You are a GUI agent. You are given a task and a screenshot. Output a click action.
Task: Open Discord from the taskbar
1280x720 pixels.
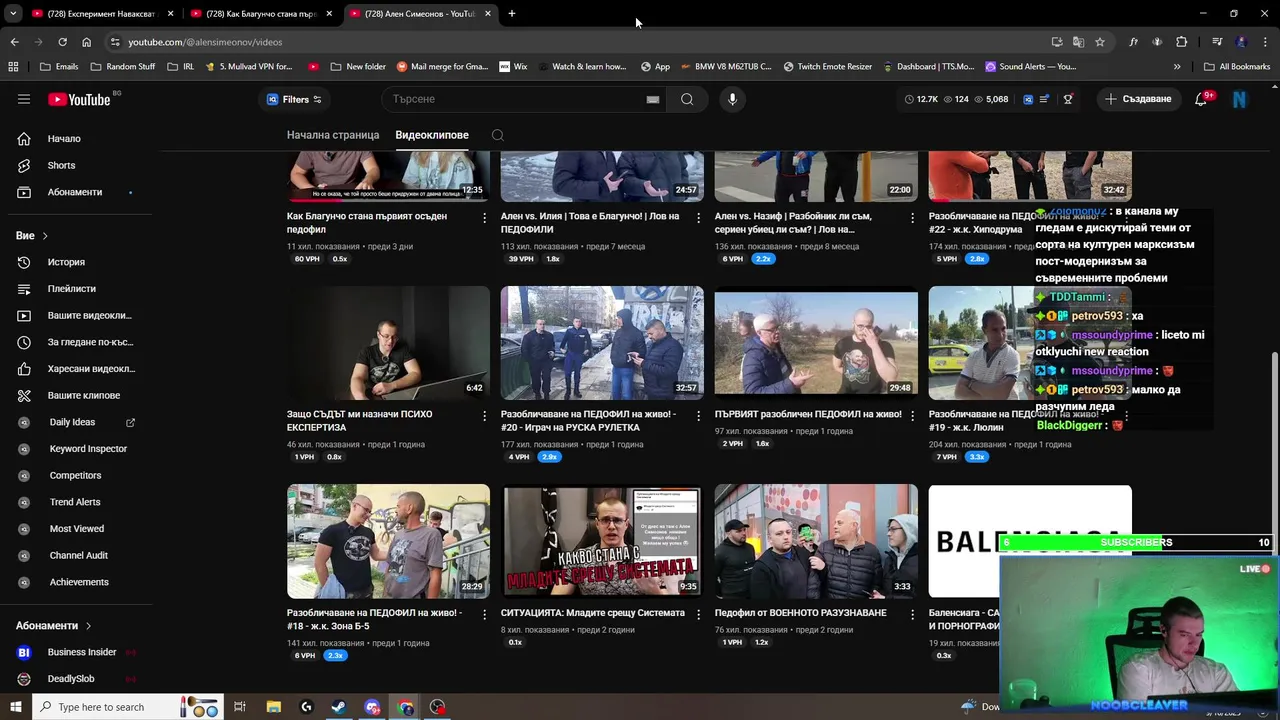point(372,707)
